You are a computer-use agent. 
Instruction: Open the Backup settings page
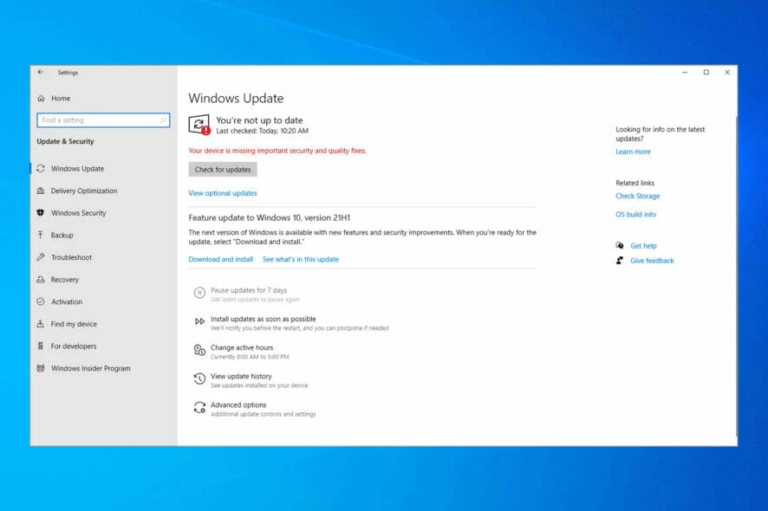pos(62,235)
